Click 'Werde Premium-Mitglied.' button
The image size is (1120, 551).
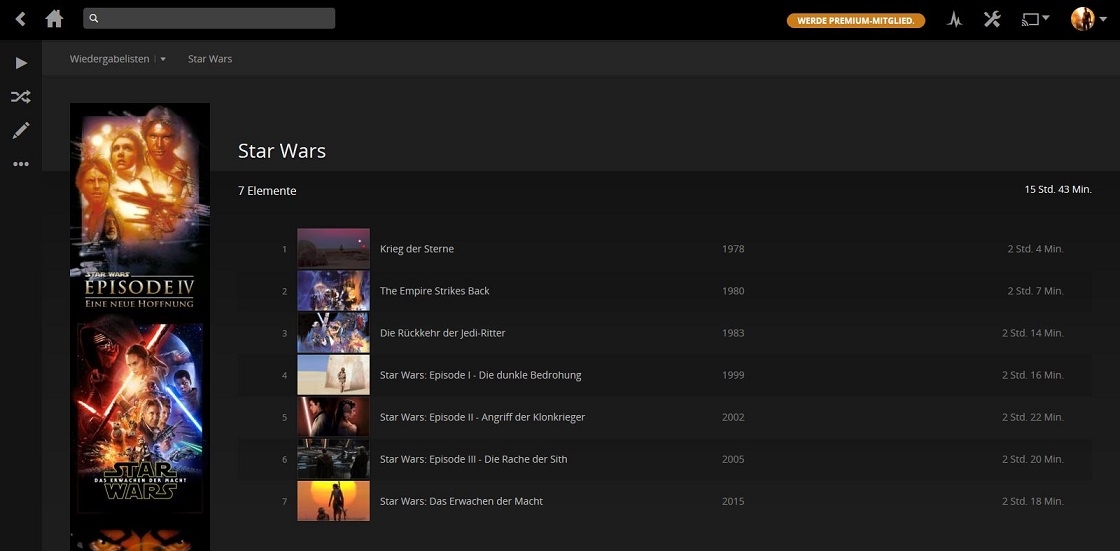click(x=856, y=21)
